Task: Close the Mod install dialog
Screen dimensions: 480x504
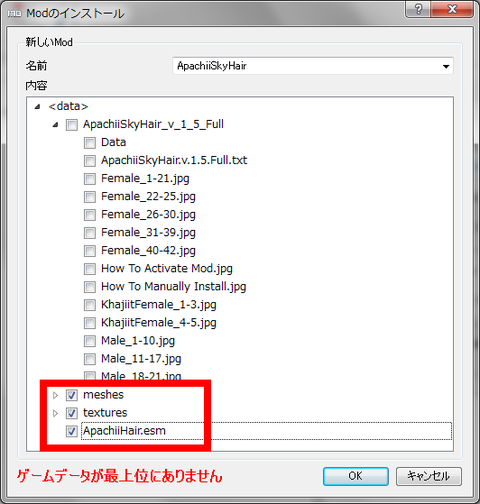Action: click(x=452, y=8)
